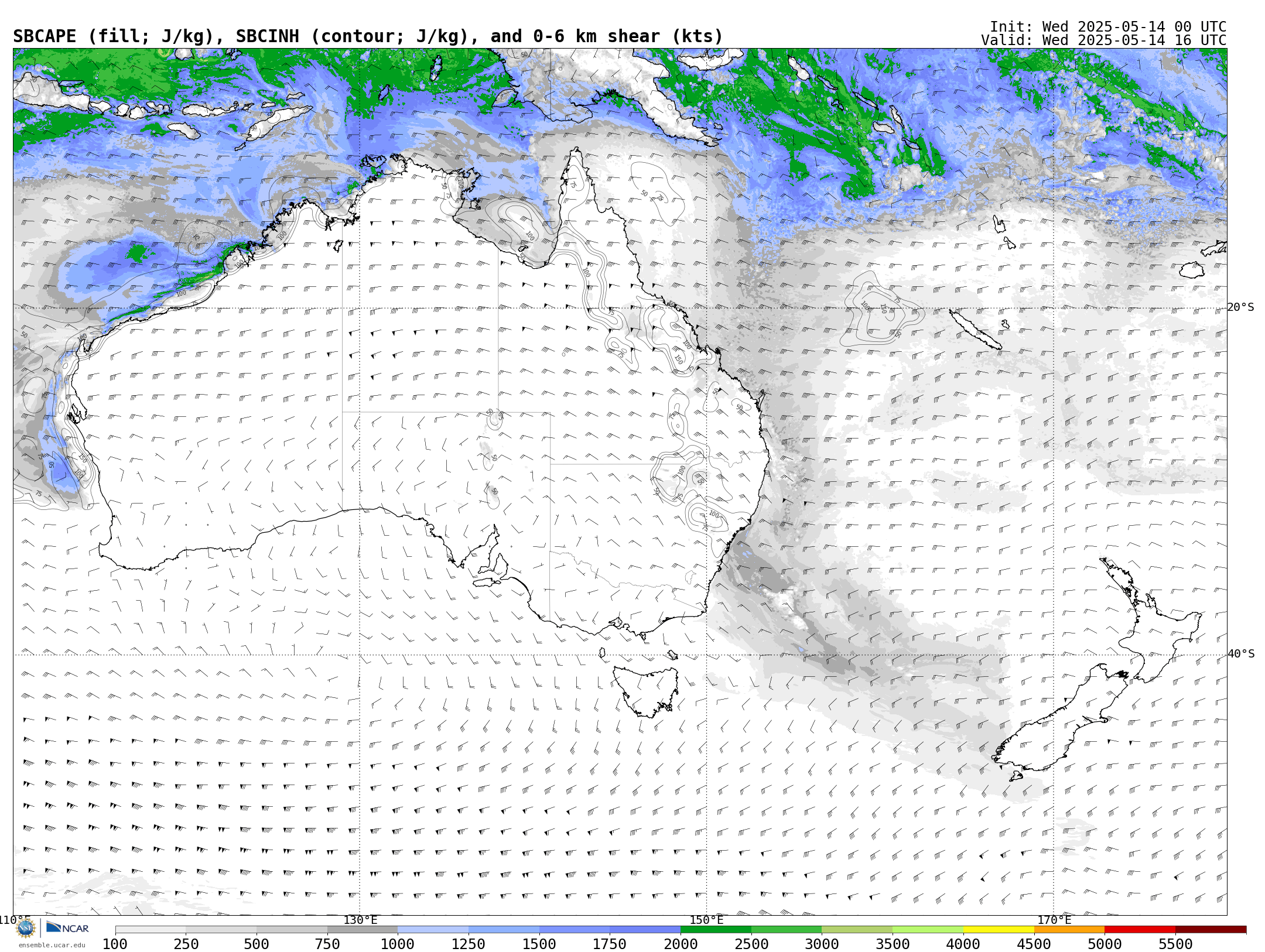The width and height of the screenshot is (1265, 952).
Task: Click the 5000 colorbar tick label
Action: (1105, 944)
